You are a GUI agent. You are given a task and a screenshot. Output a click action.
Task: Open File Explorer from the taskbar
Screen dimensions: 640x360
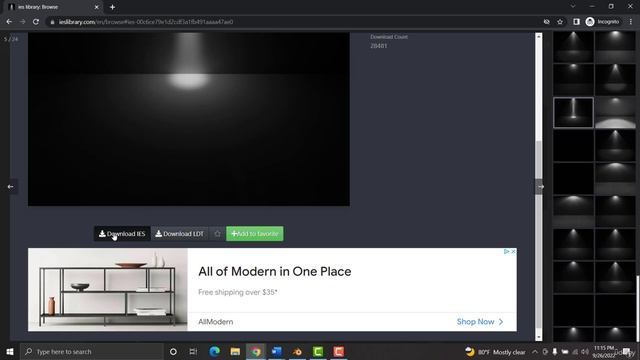tap(235, 351)
